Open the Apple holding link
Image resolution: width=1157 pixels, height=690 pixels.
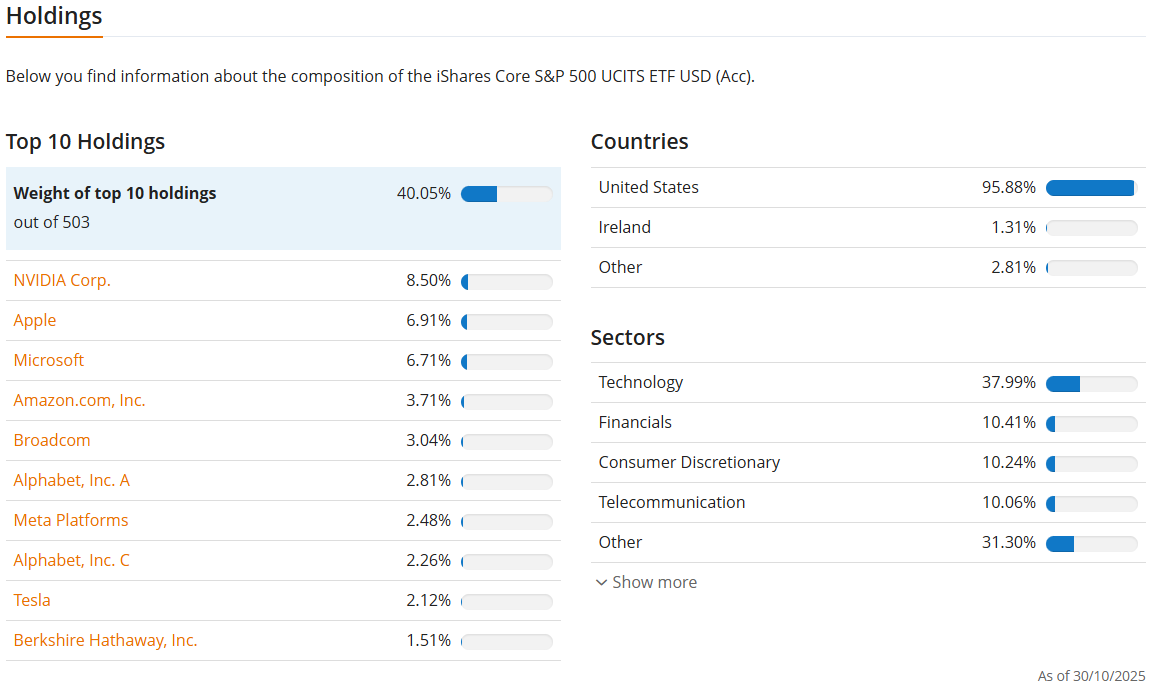[x=35, y=320]
